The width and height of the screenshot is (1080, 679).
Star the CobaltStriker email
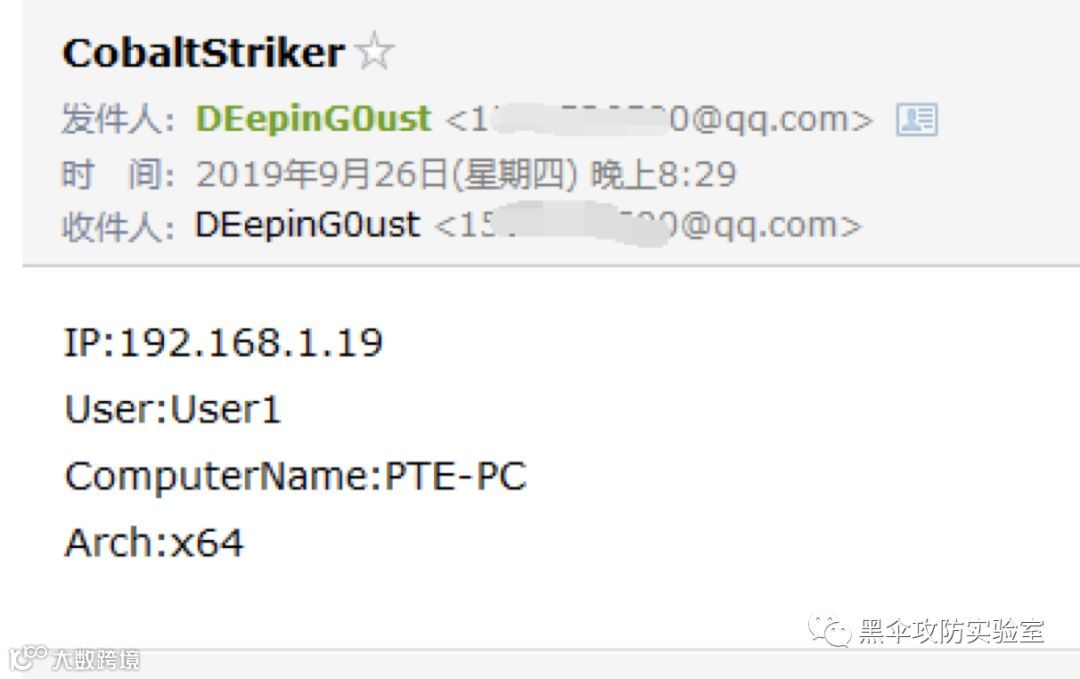(375, 50)
